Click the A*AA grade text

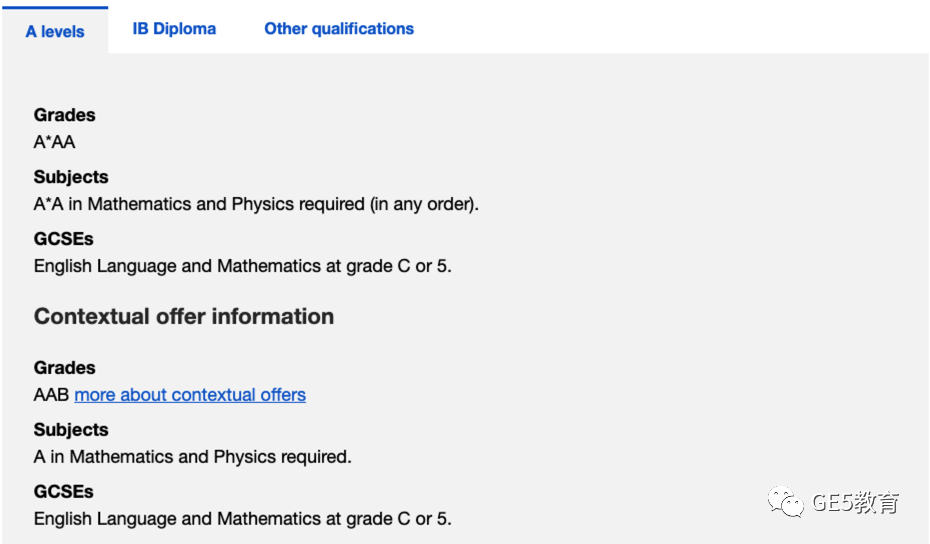click(55, 142)
